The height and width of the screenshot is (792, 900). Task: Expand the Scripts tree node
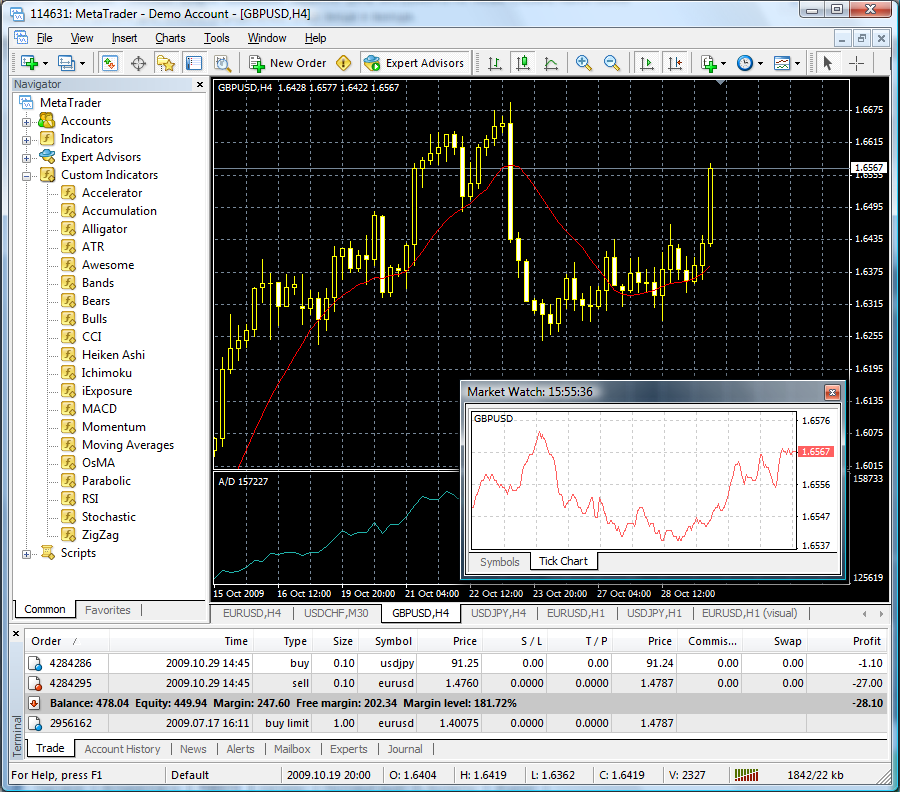coord(26,554)
